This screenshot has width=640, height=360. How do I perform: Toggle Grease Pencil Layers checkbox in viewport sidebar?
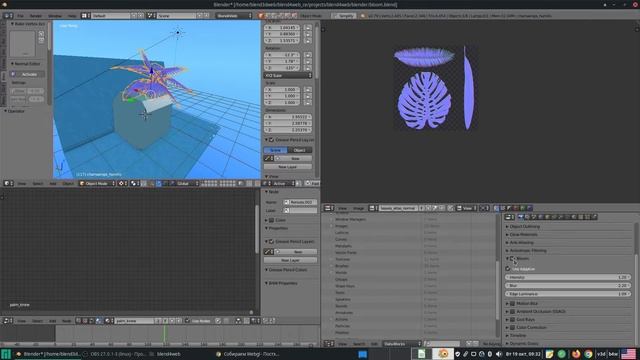[x=271, y=140]
